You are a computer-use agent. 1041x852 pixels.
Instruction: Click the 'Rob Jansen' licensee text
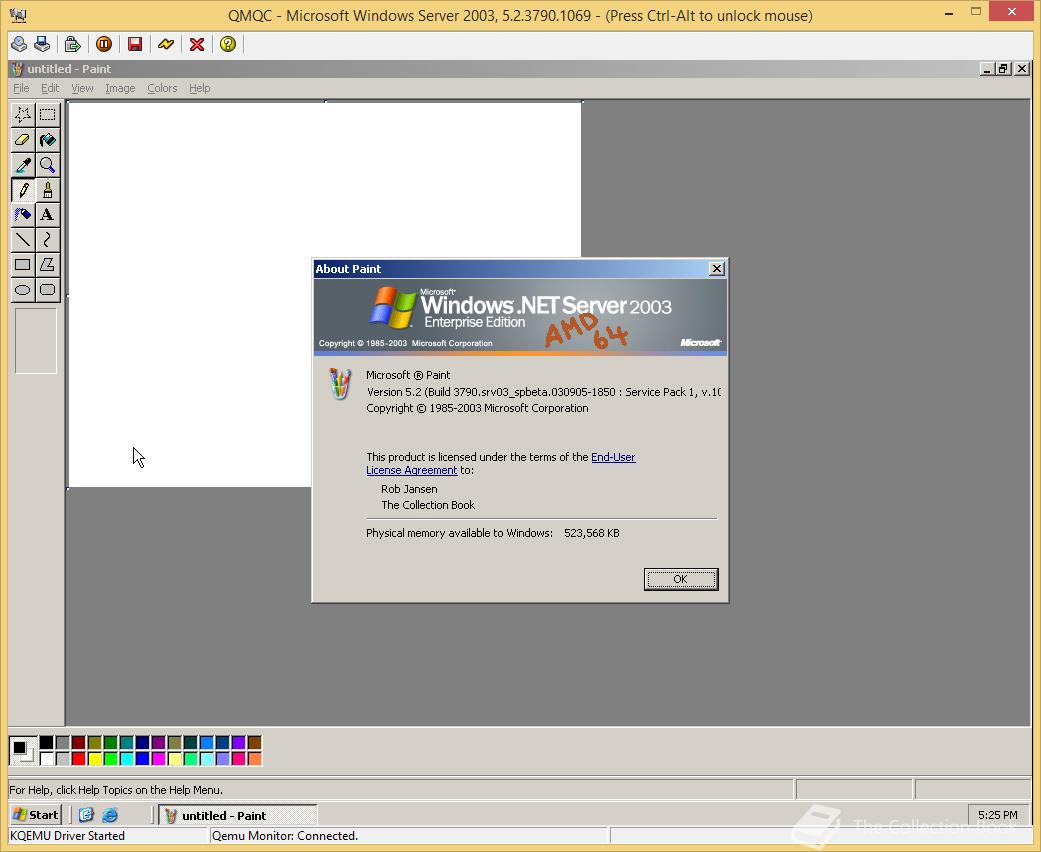pos(409,489)
